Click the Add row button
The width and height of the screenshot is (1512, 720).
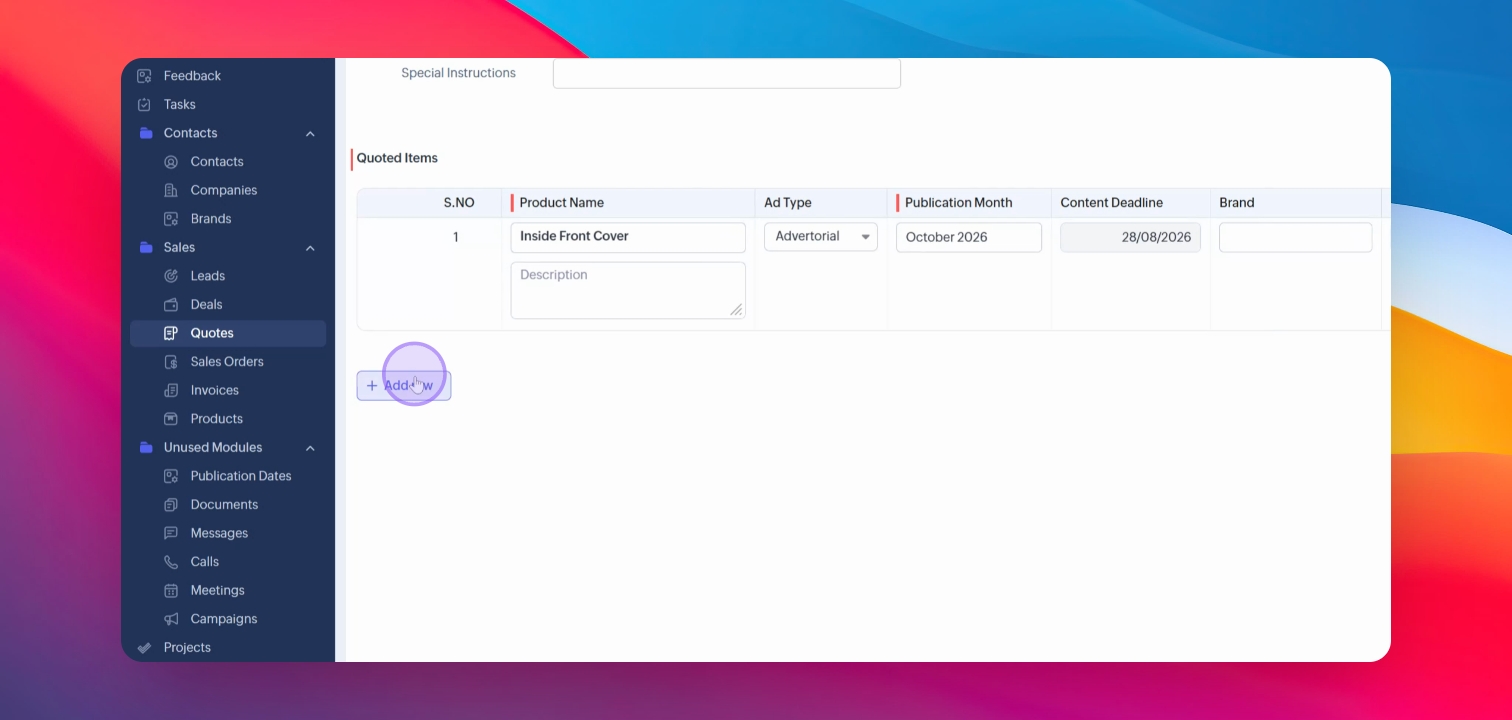pos(404,386)
